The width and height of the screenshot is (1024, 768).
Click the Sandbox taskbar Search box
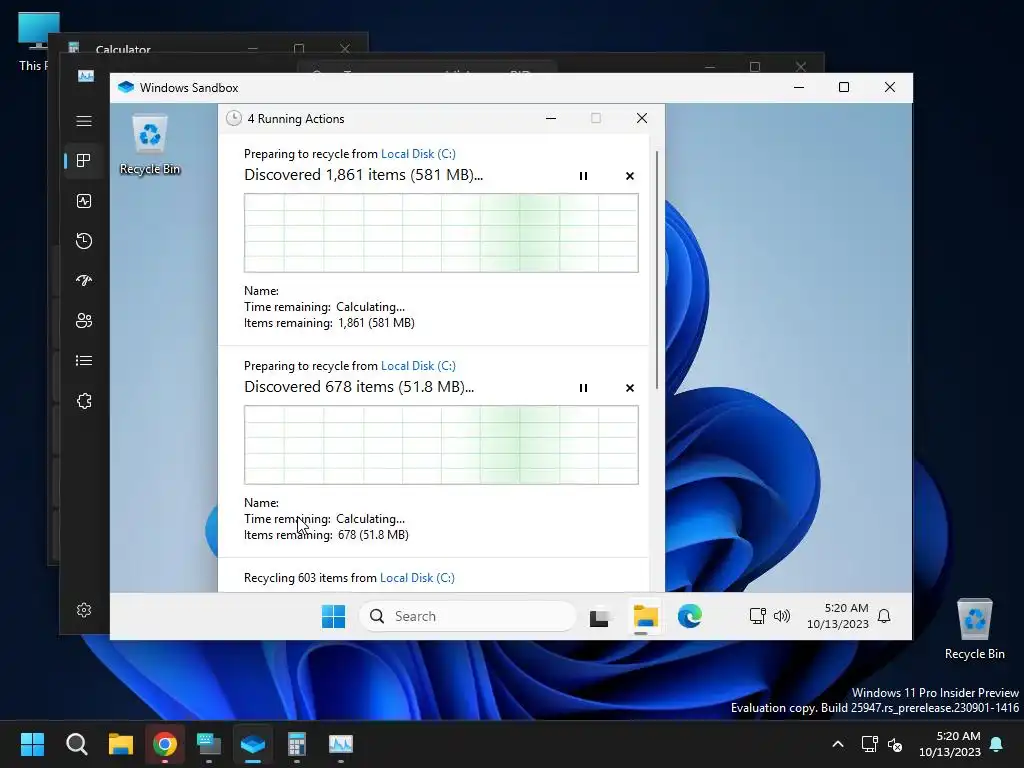coord(468,616)
